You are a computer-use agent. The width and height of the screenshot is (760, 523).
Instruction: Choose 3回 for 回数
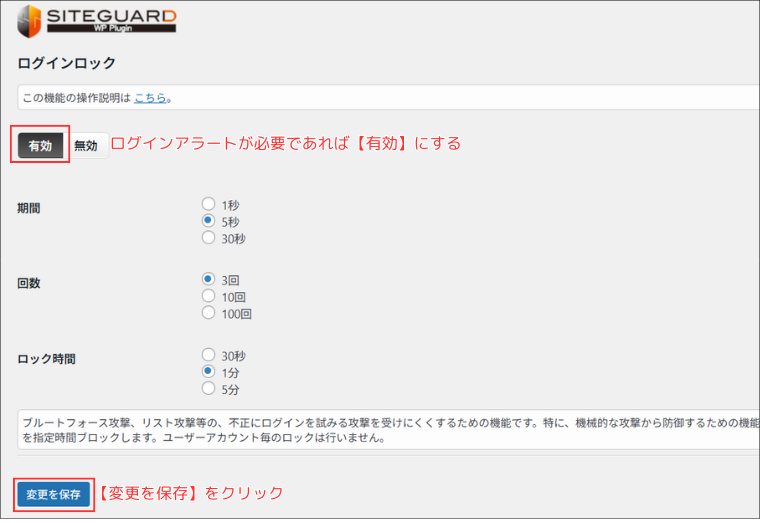click(208, 279)
